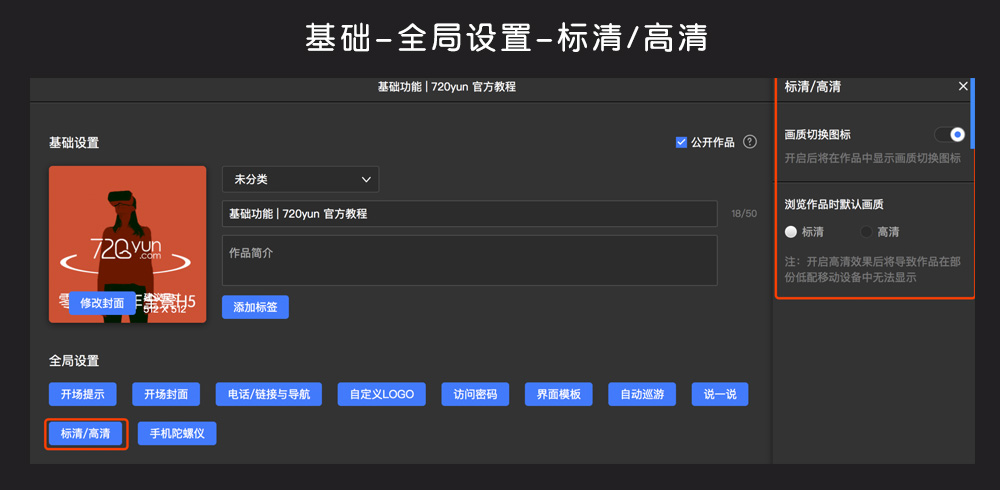Select the 标清 radio option
Viewport: 1000px width, 490px height.
[x=791, y=232]
